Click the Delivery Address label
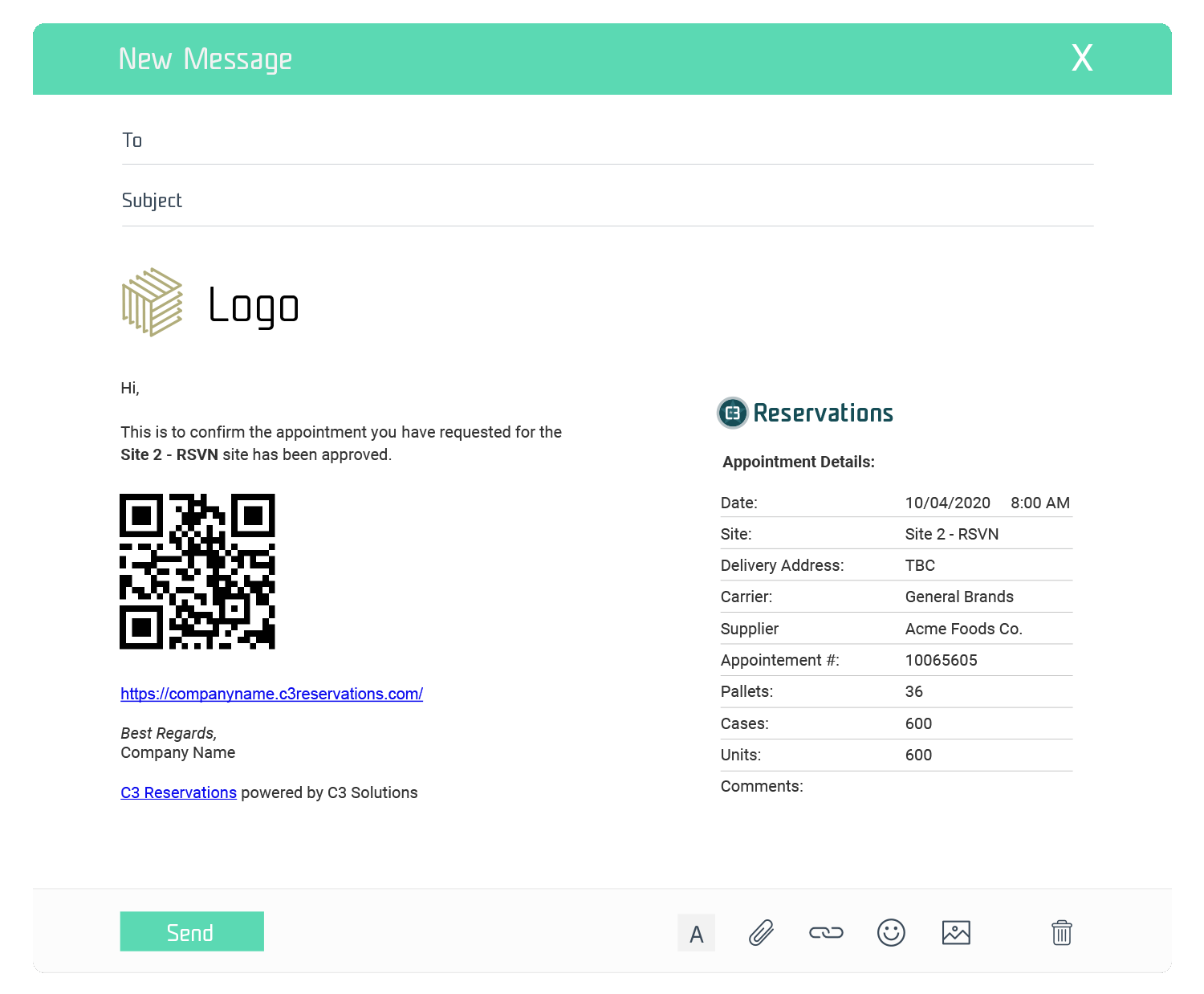 782,565
